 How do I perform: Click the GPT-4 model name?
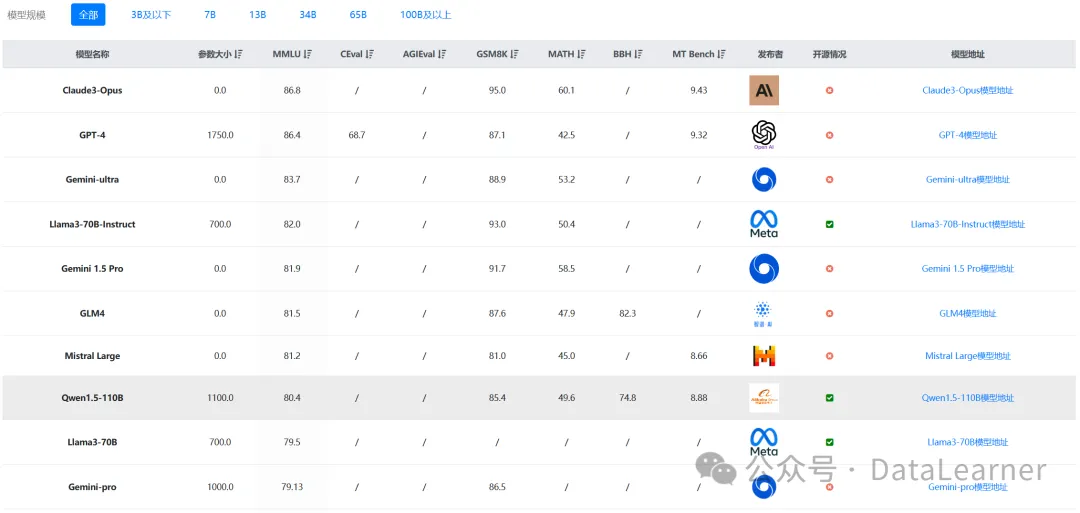tap(92, 135)
